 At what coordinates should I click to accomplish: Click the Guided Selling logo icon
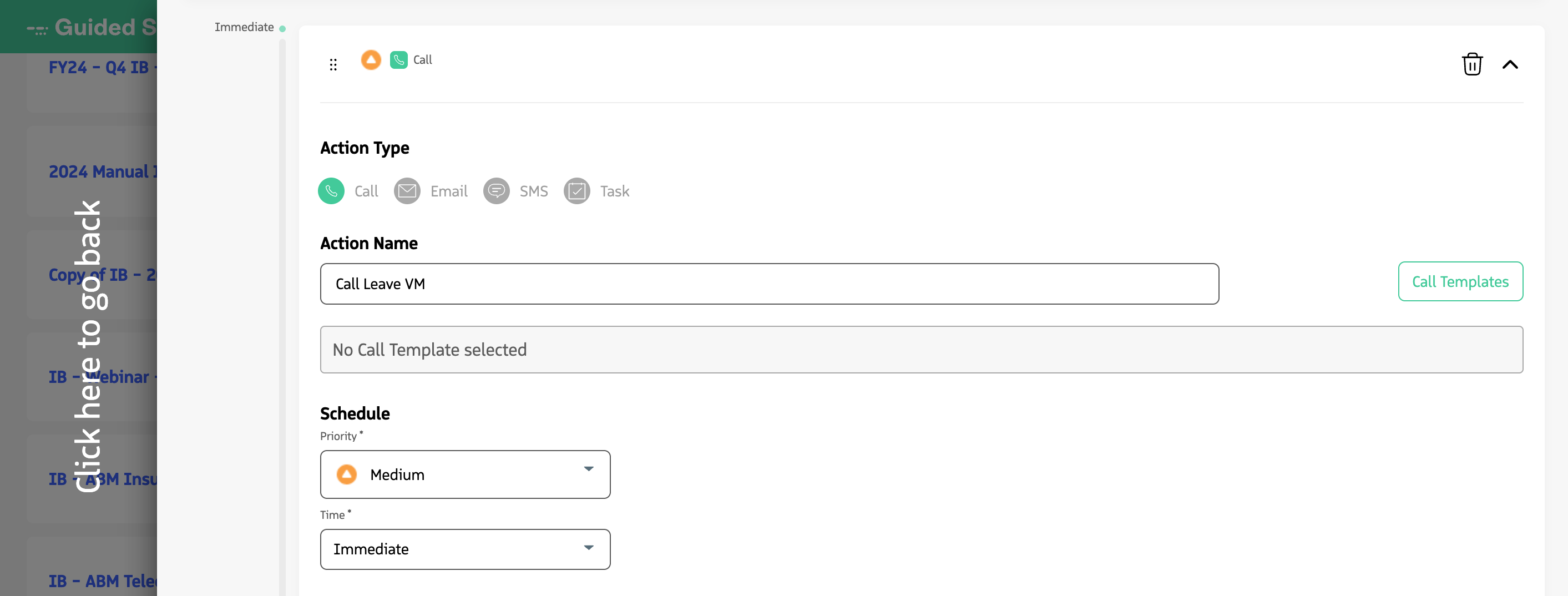[x=37, y=27]
